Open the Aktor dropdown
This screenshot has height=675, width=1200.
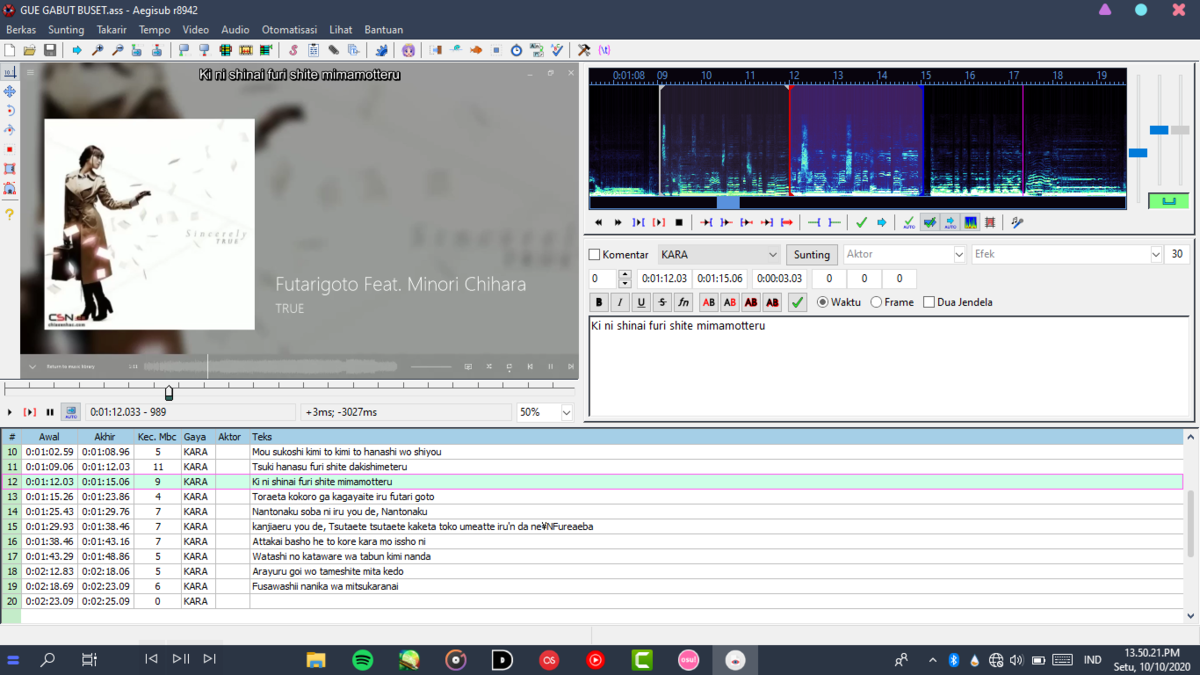pos(904,255)
